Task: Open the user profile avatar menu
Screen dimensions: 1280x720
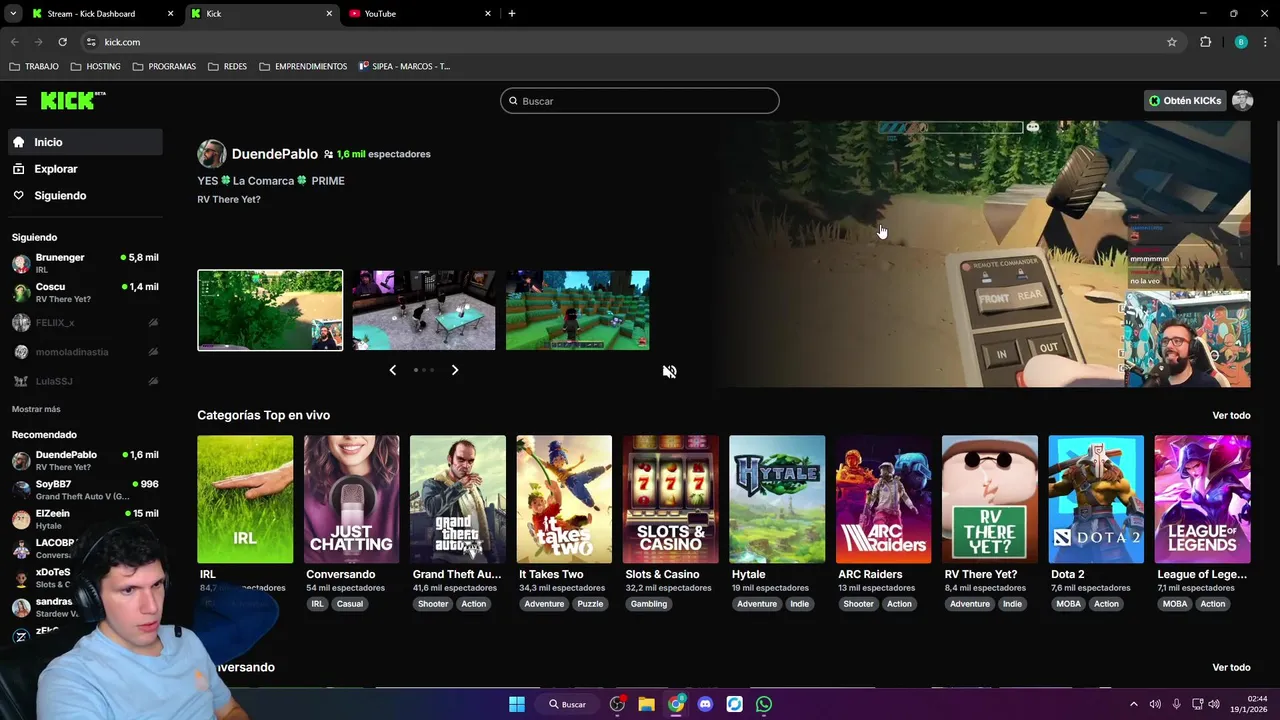Action: [x=1242, y=101]
